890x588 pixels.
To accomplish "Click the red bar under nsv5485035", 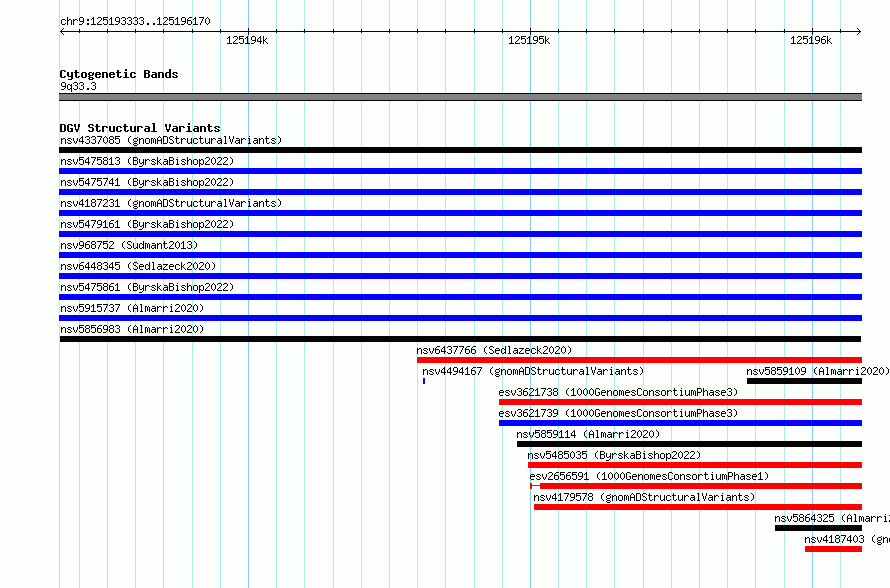I will (x=695, y=465).
